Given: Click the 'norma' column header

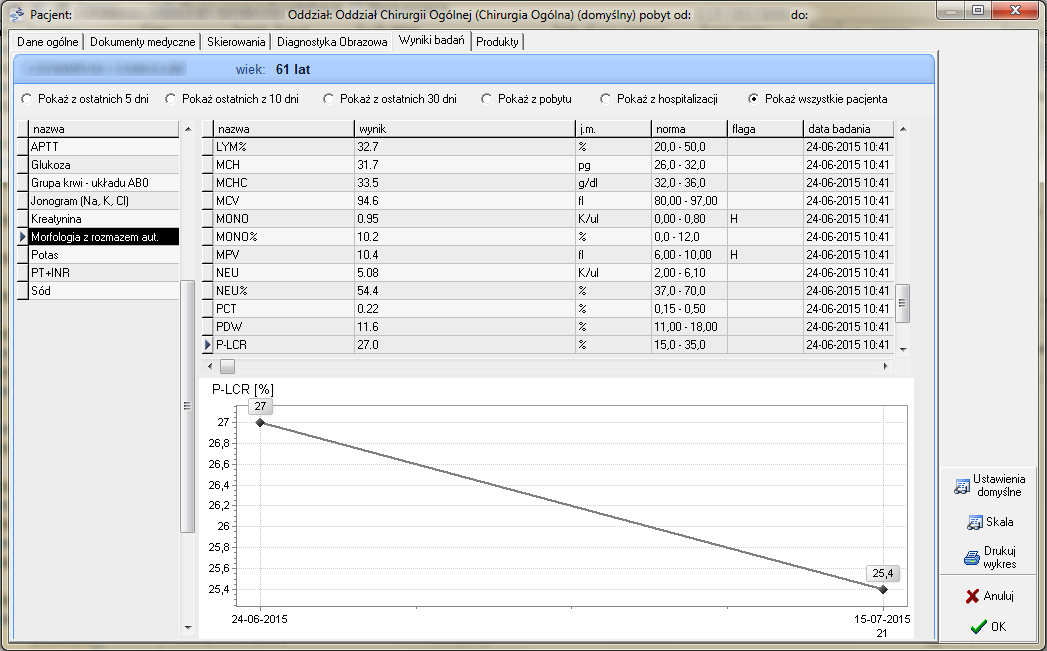Looking at the screenshot, I should click(x=689, y=129).
